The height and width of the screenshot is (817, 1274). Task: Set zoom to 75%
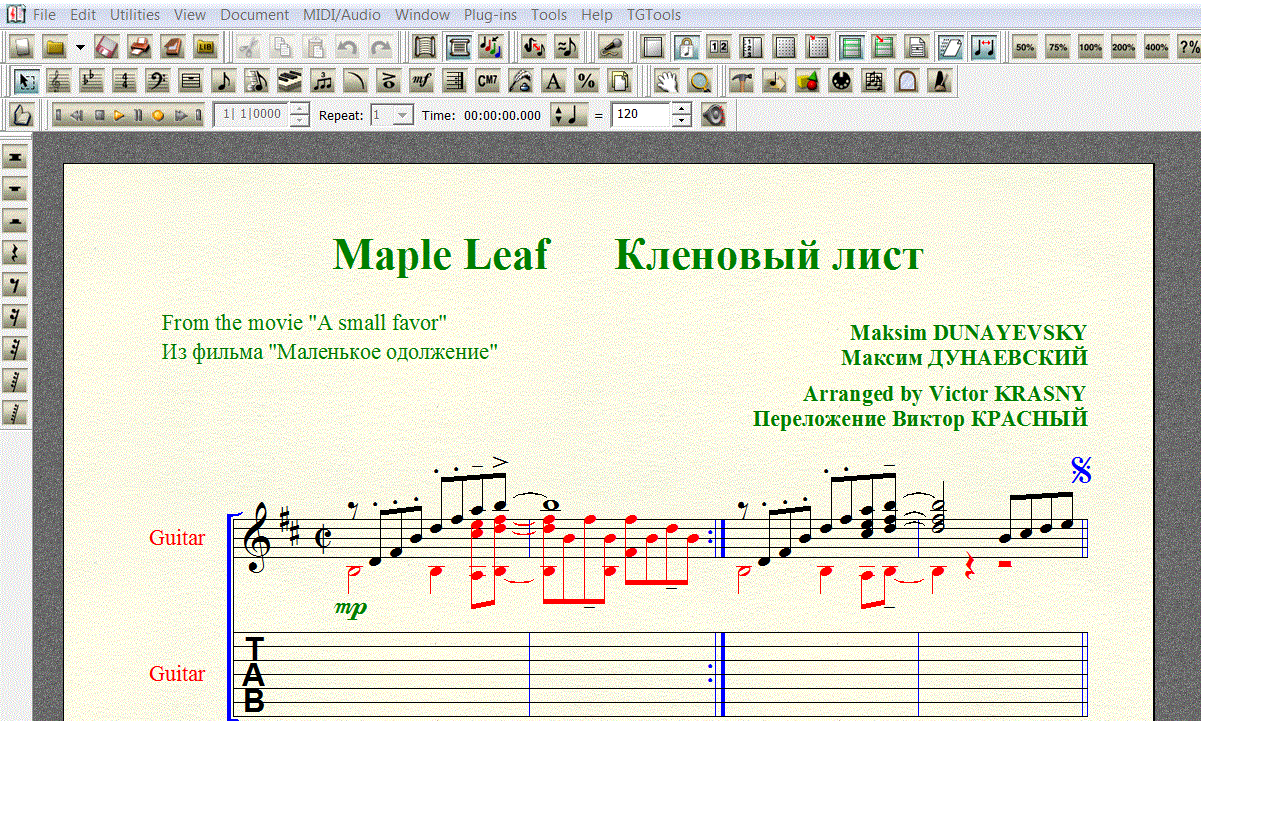tap(1057, 47)
